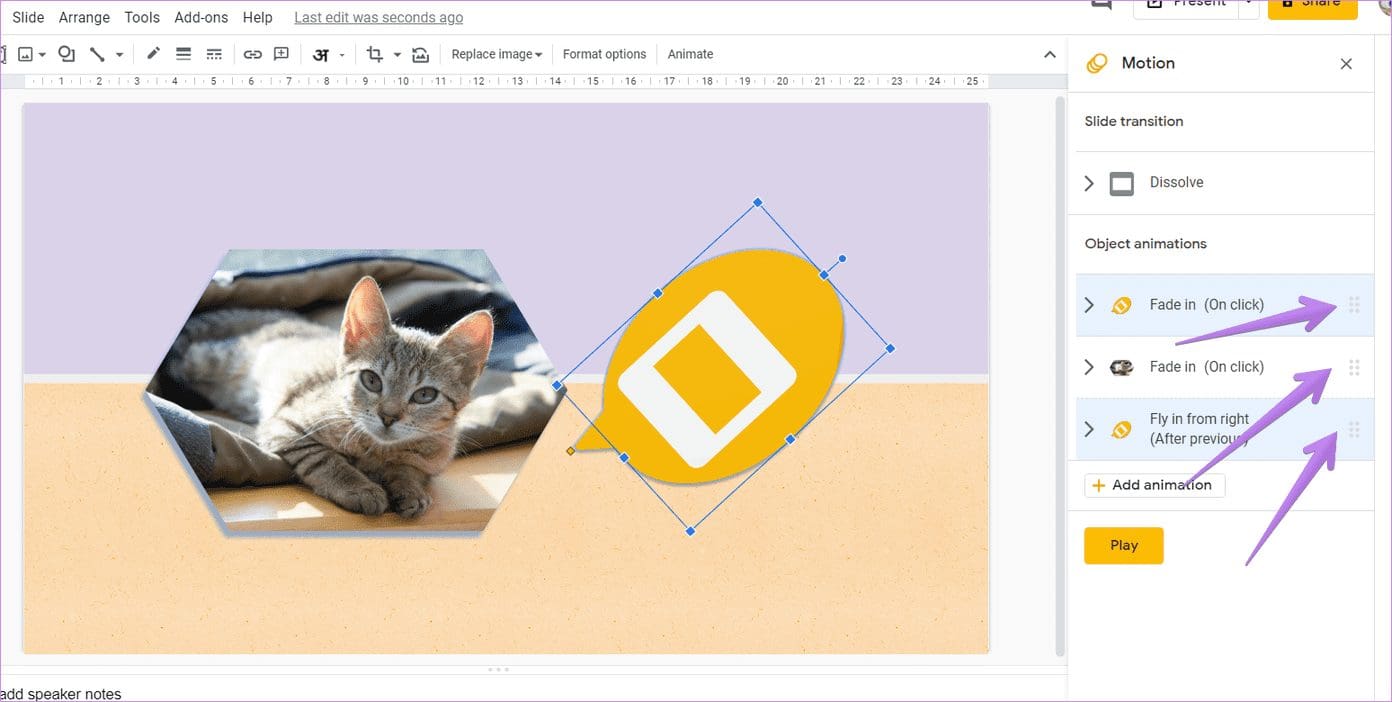1392x702 pixels.
Task: Click the speech bubble icon in first Fade in row
Action: coord(1121,305)
